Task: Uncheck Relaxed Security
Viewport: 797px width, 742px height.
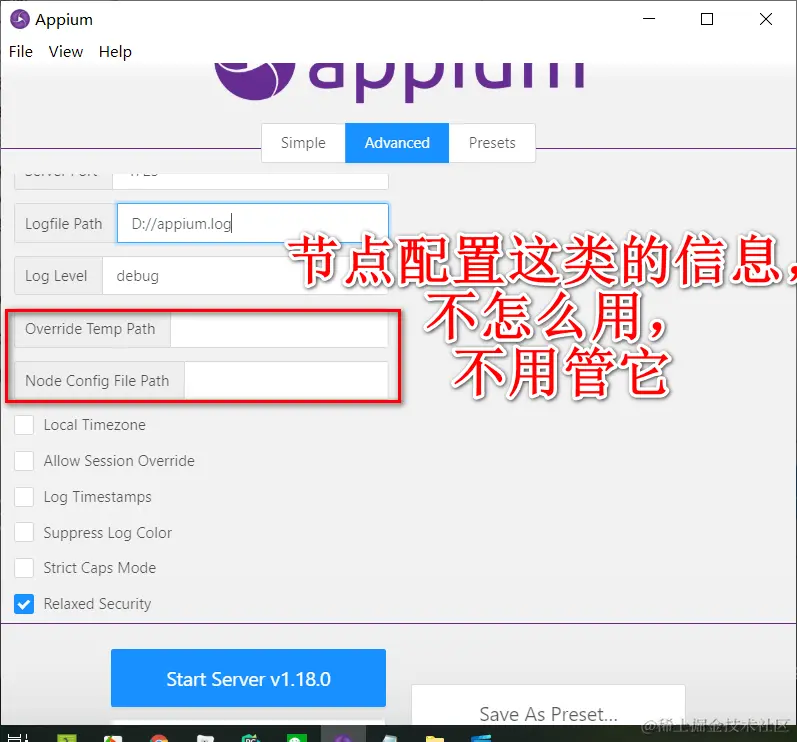Action: coord(24,604)
